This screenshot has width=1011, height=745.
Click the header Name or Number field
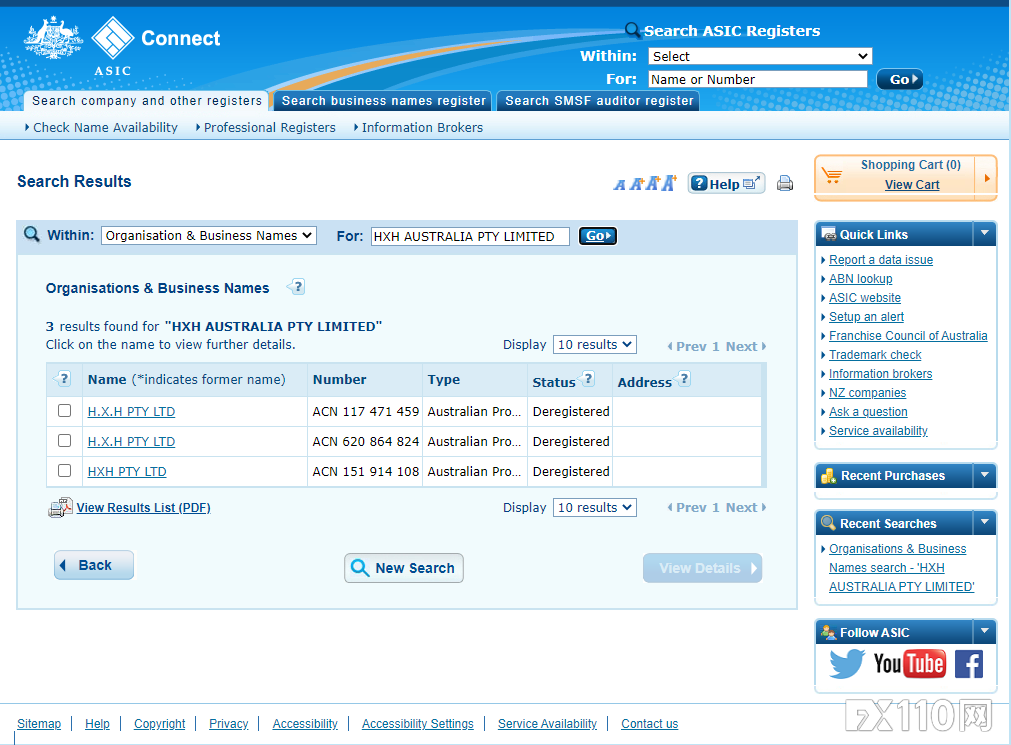tap(757, 79)
